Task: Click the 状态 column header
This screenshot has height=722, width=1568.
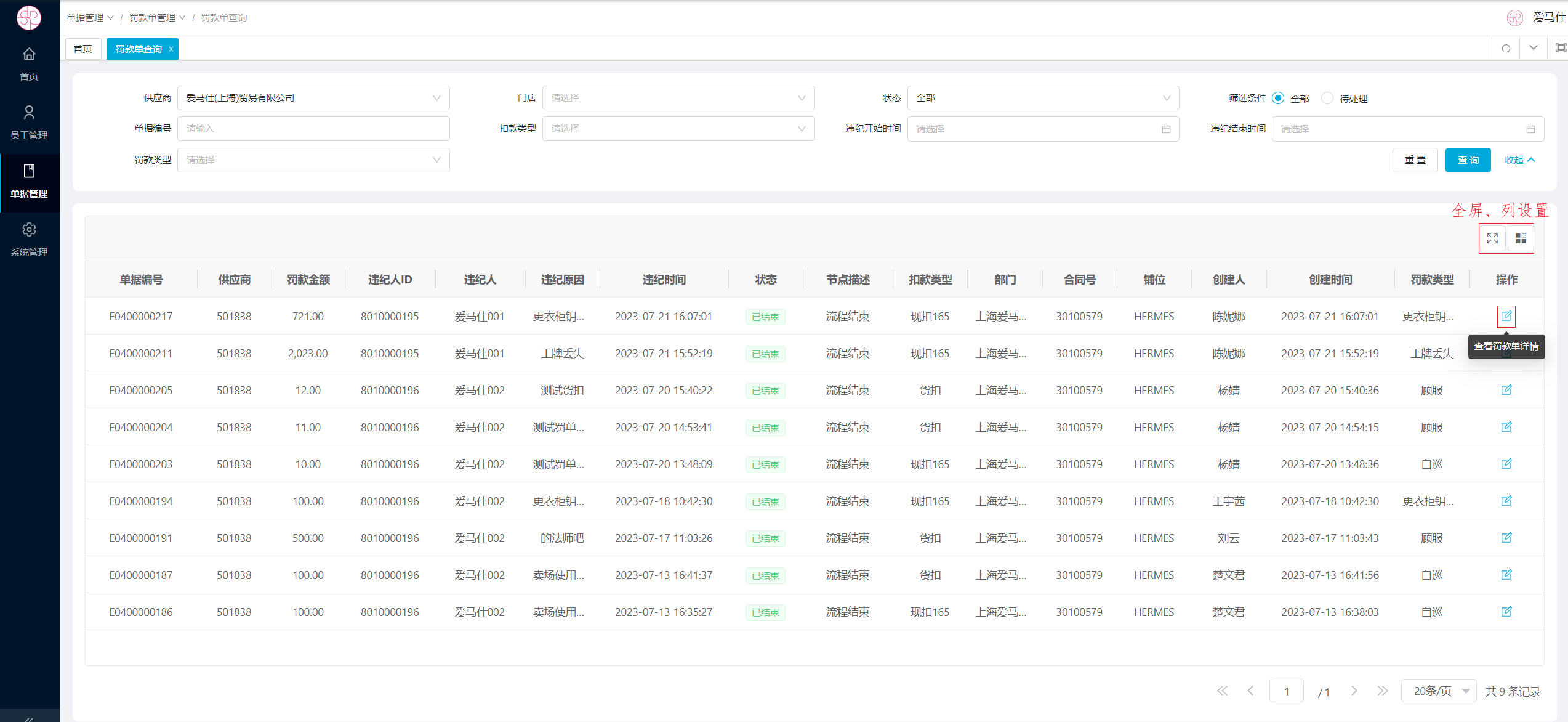Action: (x=766, y=280)
